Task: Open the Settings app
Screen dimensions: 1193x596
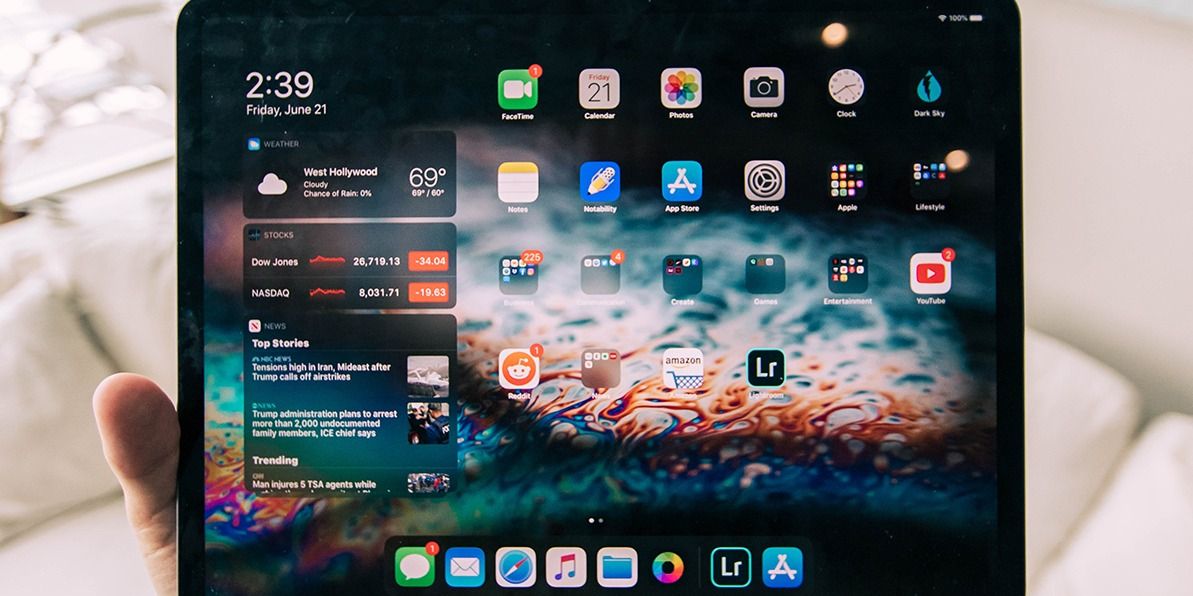Action: [764, 181]
